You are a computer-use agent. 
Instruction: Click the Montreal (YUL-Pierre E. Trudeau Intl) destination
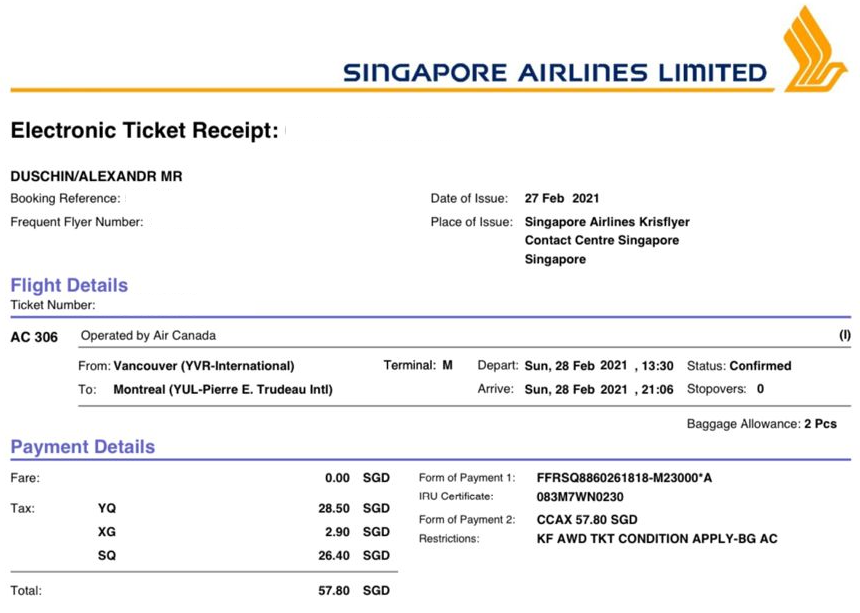(223, 390)
